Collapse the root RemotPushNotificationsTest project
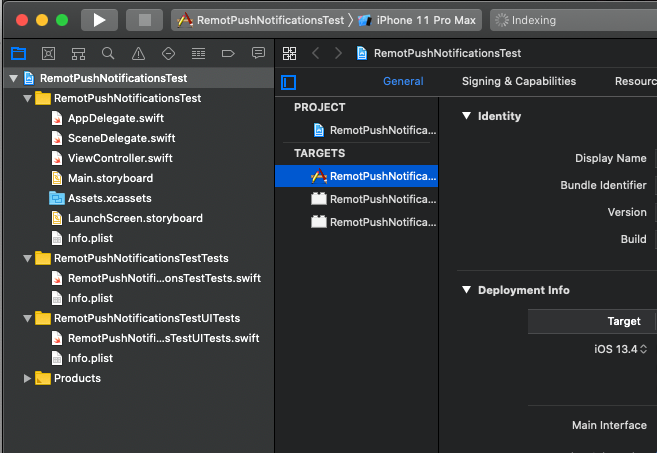 pos(13,78)
